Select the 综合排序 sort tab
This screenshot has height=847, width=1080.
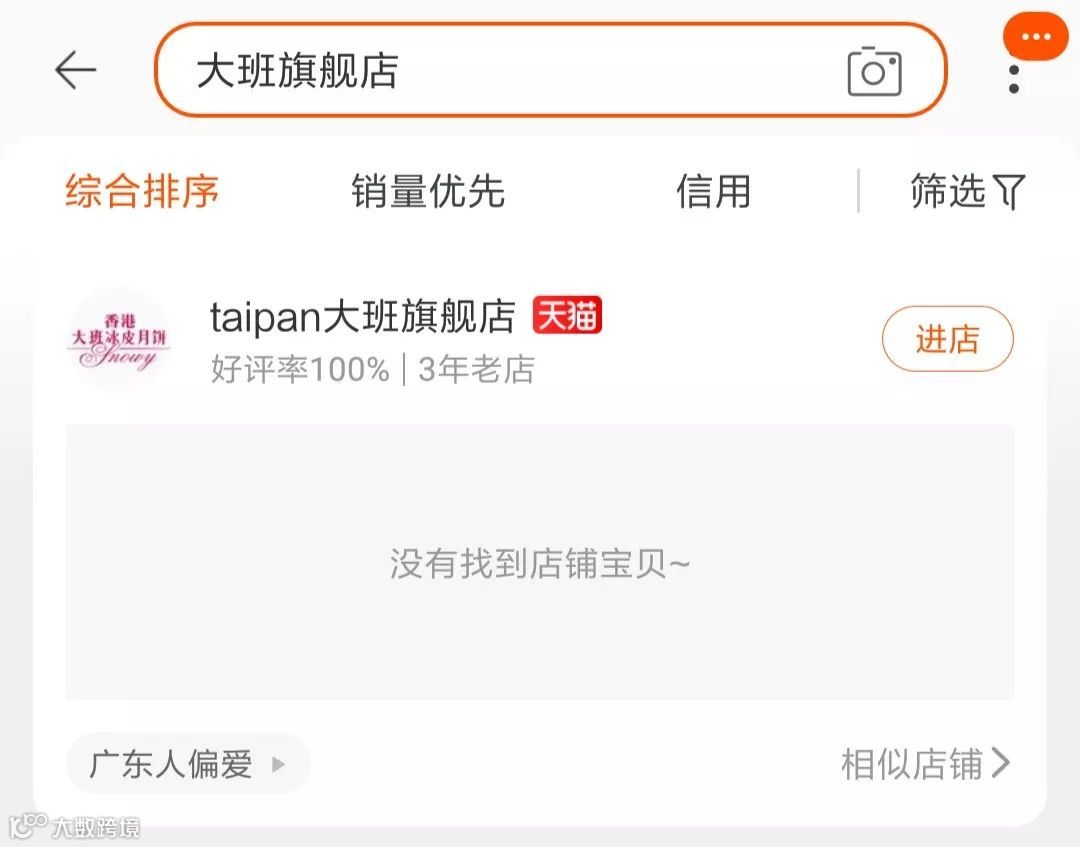click(x=142, y=191)
